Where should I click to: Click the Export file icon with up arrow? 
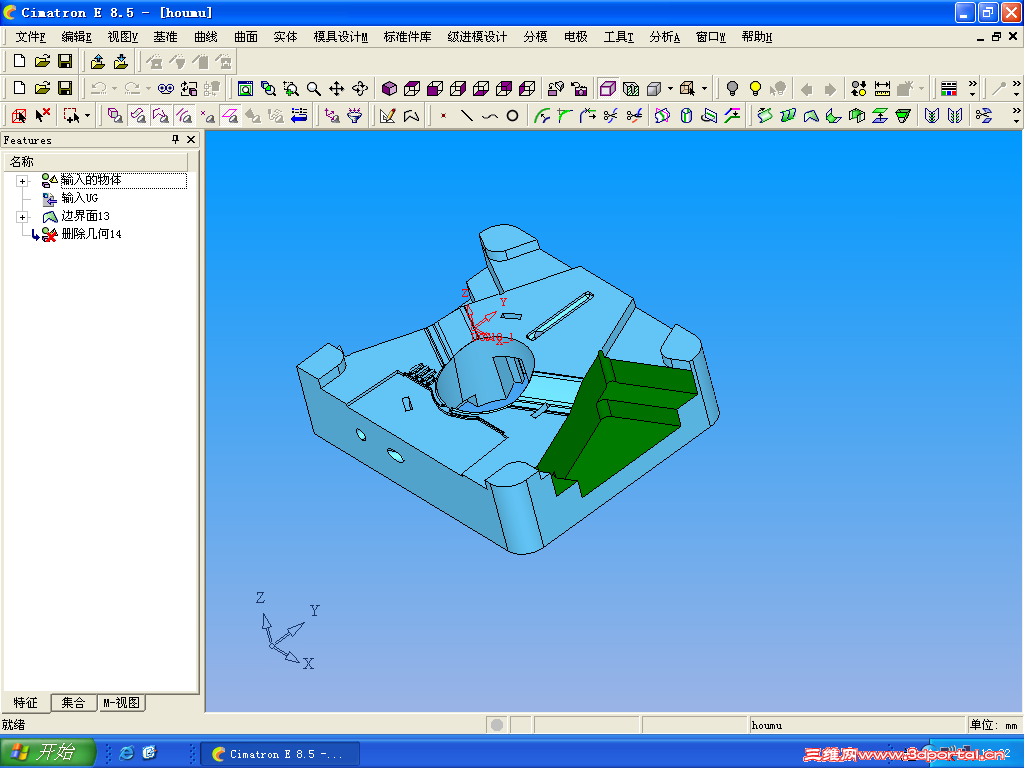(x=98, y=61)
